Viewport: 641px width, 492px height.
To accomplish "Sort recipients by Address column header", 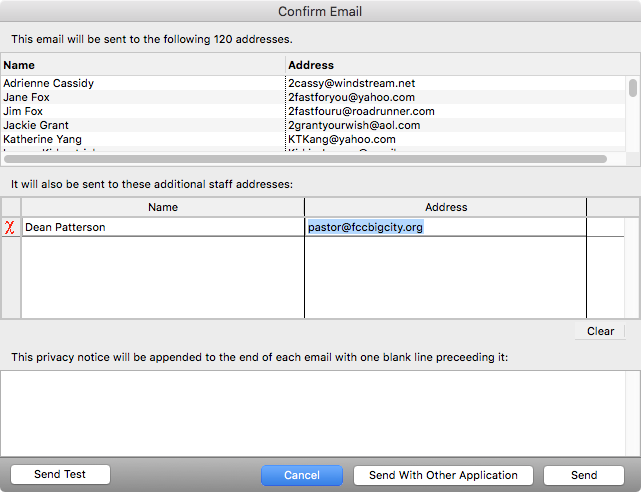I will point(455,65).
